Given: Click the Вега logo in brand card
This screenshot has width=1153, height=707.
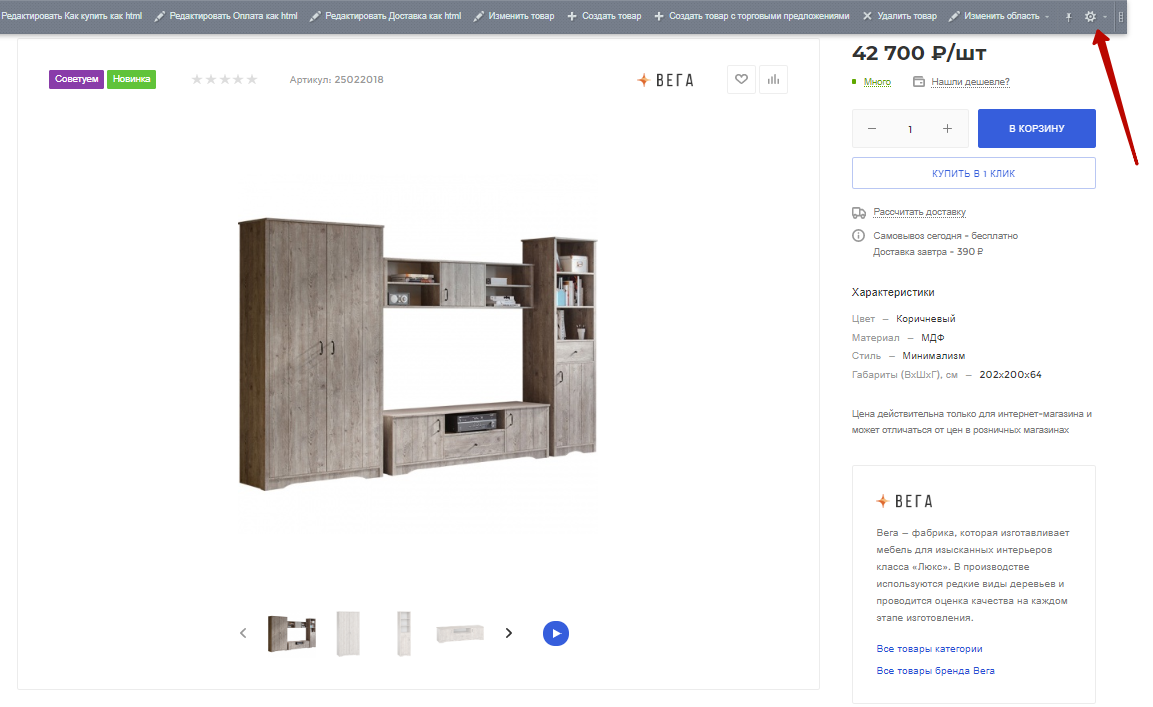Looking at the screenshot, I should click(904, 501).
